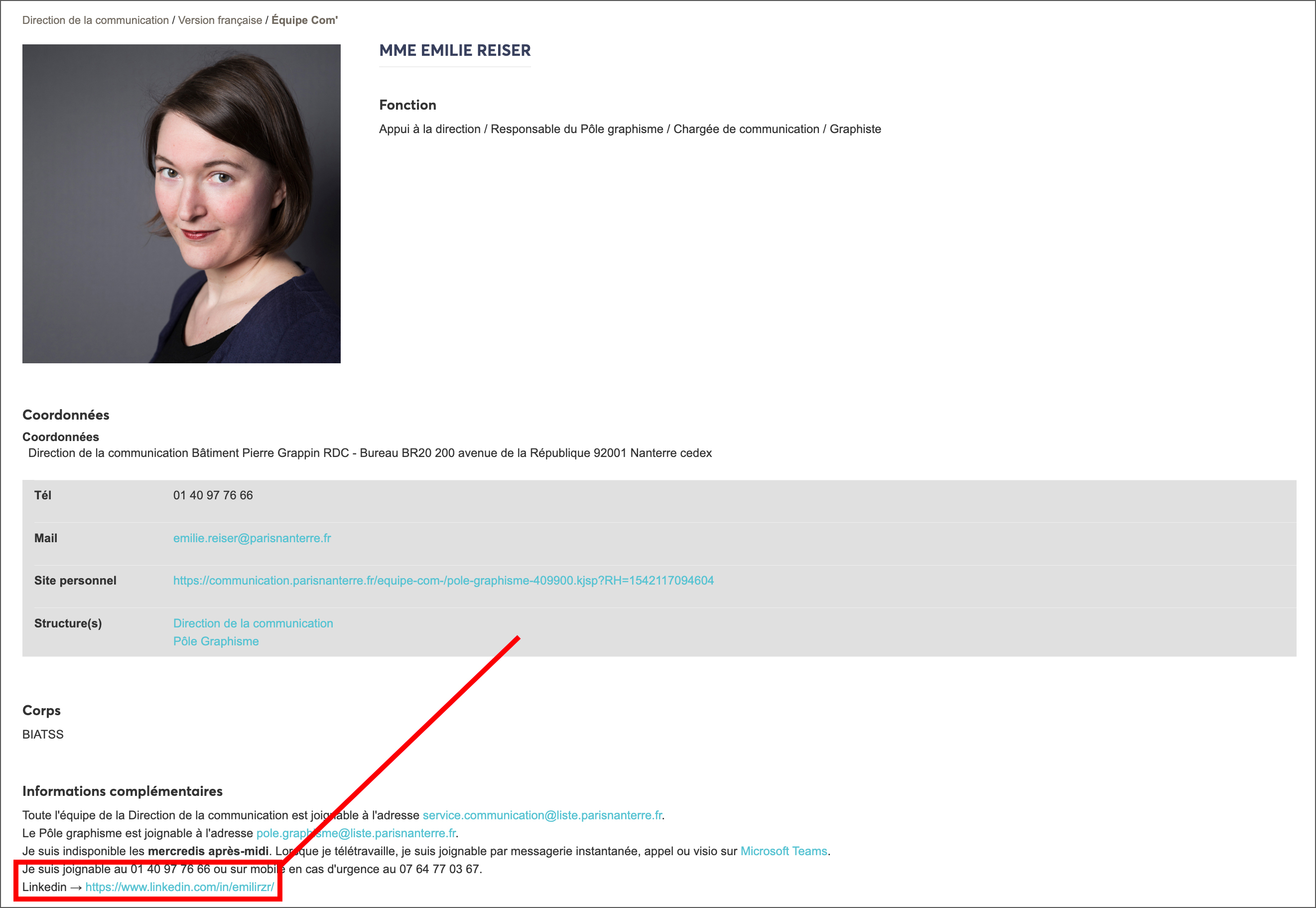The image size is (1316, 908).
Task: Click the 'Structure(s)' row label
Action: [x=68, y=623]
